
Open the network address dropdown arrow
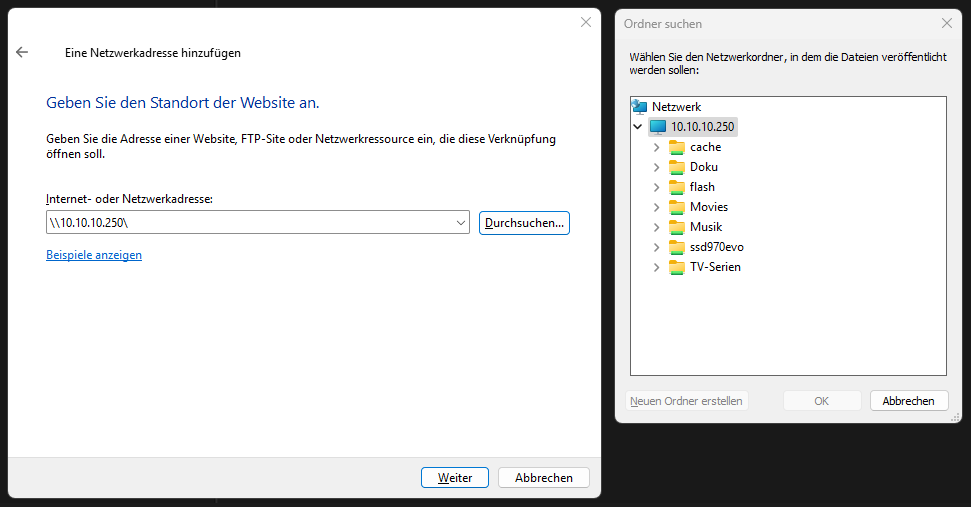pyautogui.click(x=461, y=223)
